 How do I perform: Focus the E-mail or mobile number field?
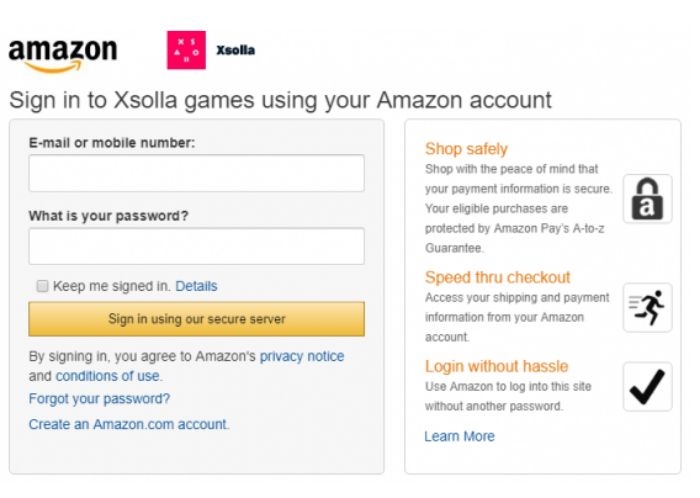pyautogui.click(x=196, y=173)
